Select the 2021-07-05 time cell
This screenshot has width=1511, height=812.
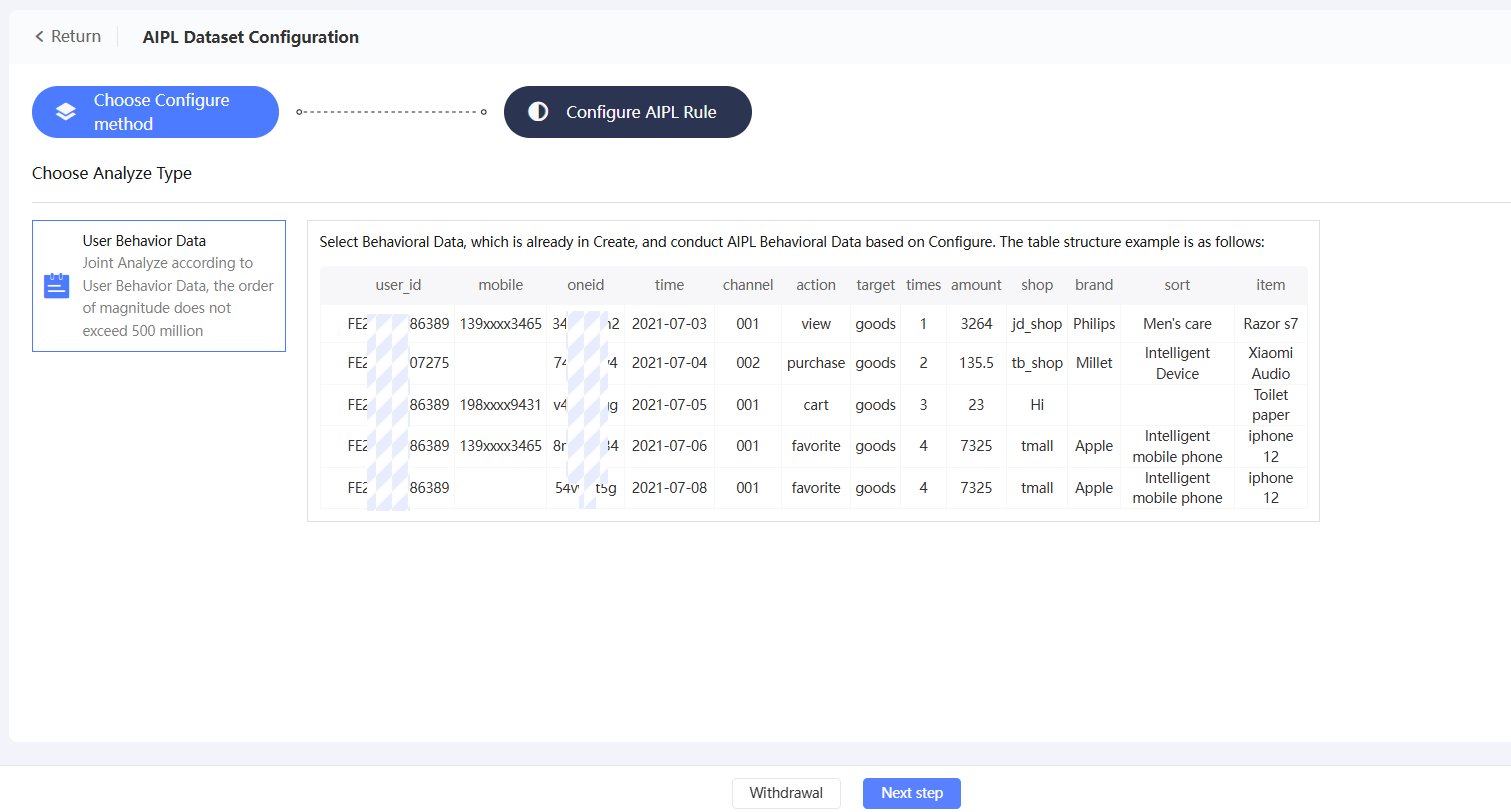click(669, 405)
